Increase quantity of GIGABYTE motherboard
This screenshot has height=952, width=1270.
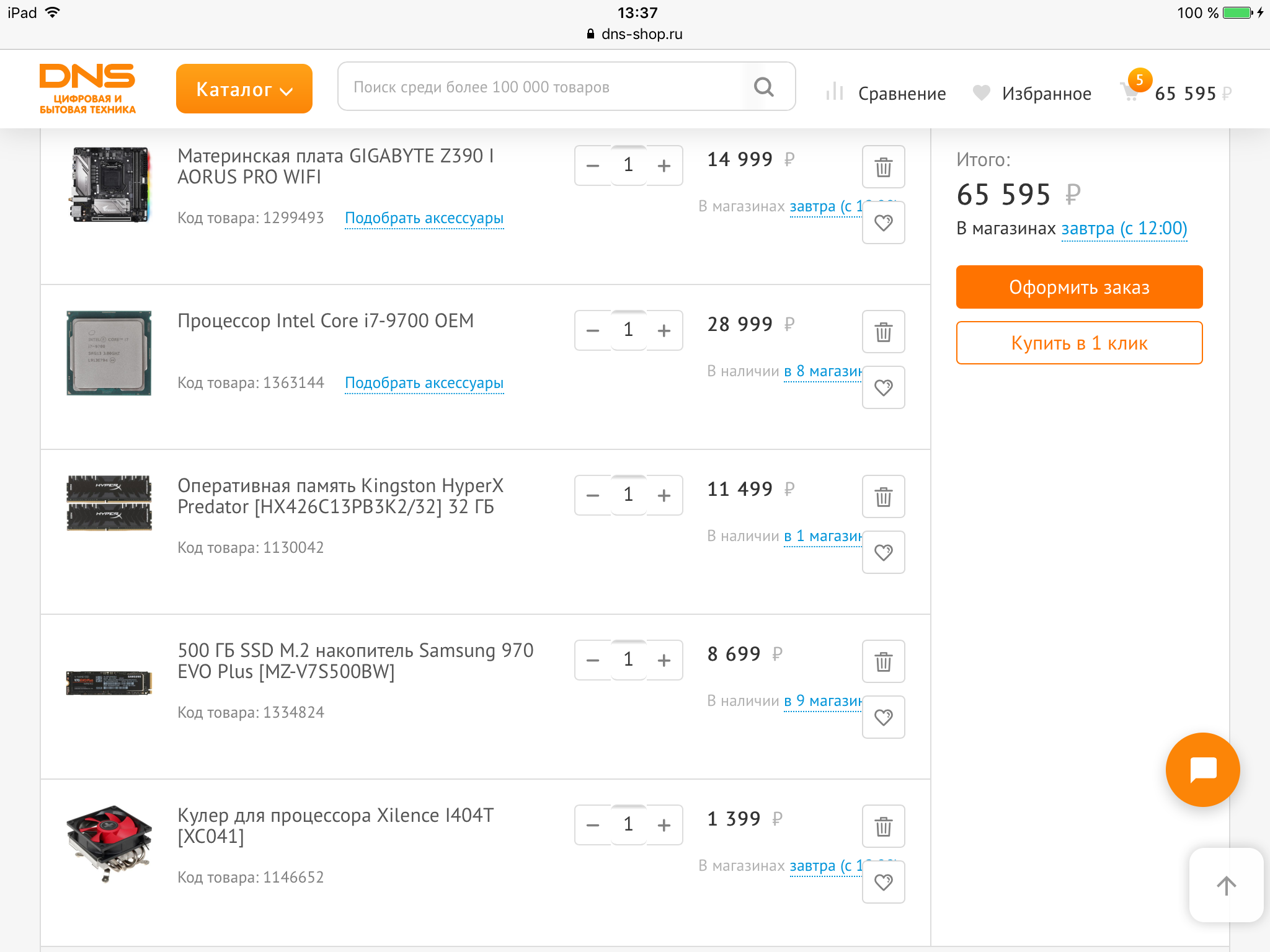(x=664, y=166)
